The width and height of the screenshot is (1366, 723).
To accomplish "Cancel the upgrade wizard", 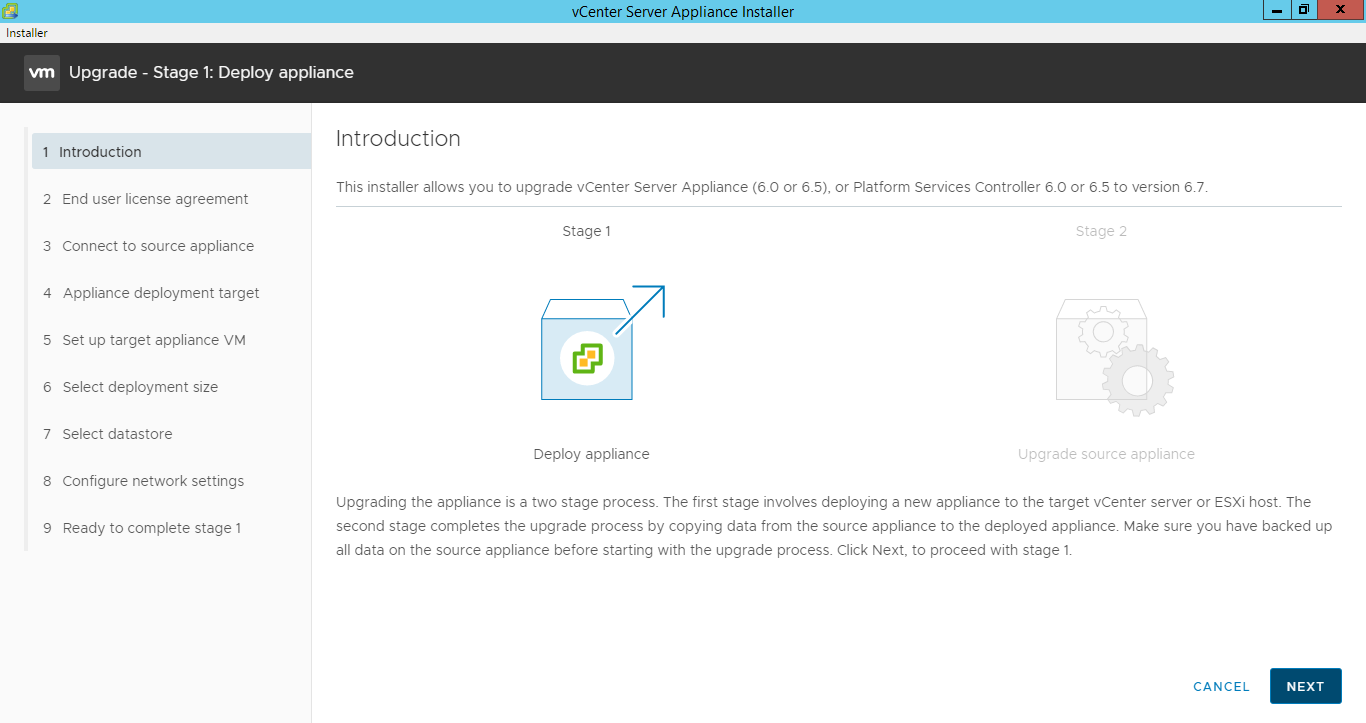I will [1220, 686].
